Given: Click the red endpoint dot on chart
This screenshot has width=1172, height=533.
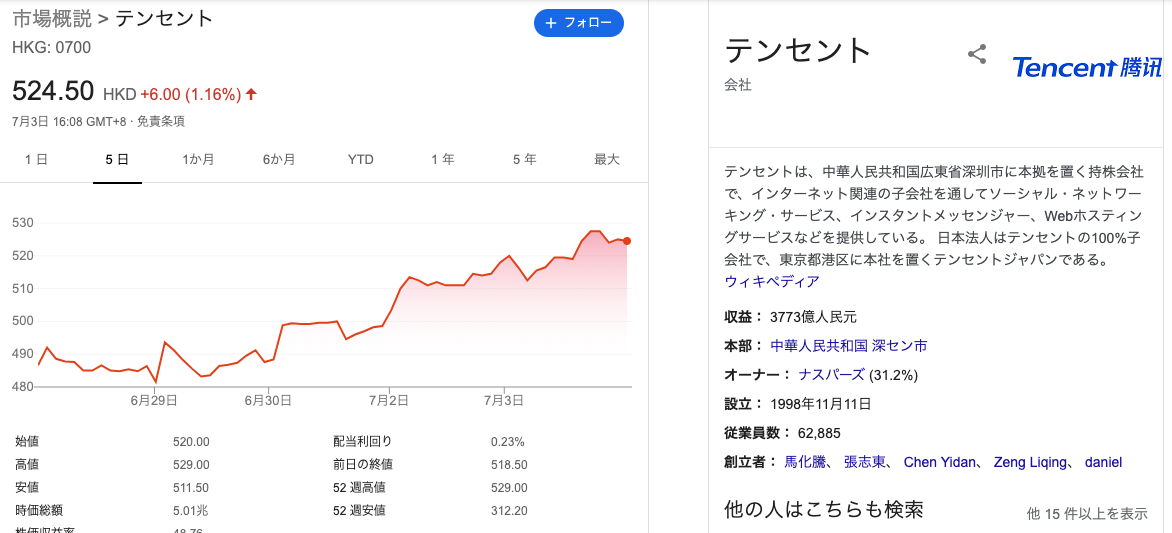Looking at the screenshot, I should pos(626,241).
